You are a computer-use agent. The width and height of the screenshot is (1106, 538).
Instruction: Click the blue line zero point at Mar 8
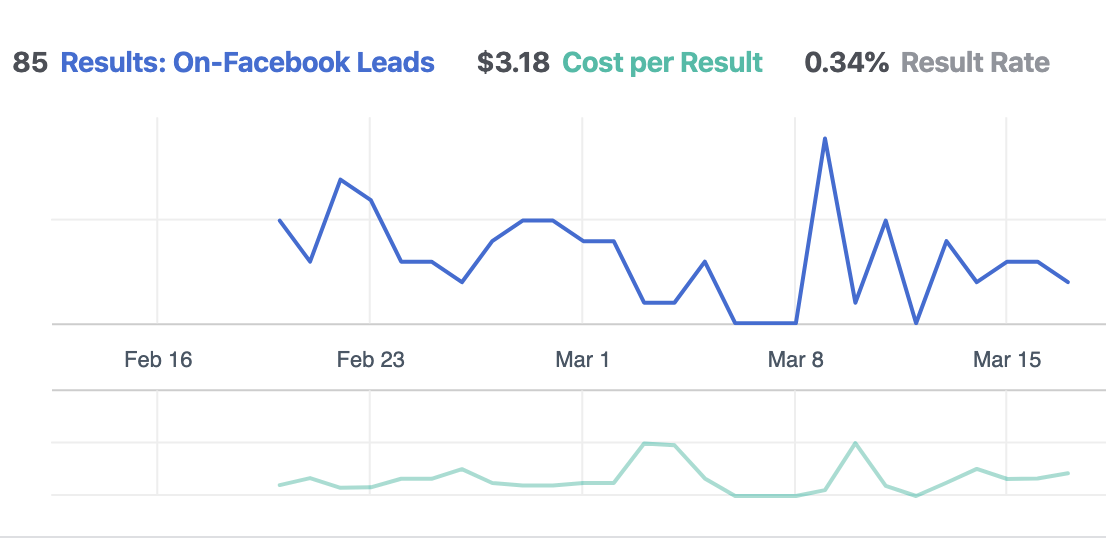point(795,323)
